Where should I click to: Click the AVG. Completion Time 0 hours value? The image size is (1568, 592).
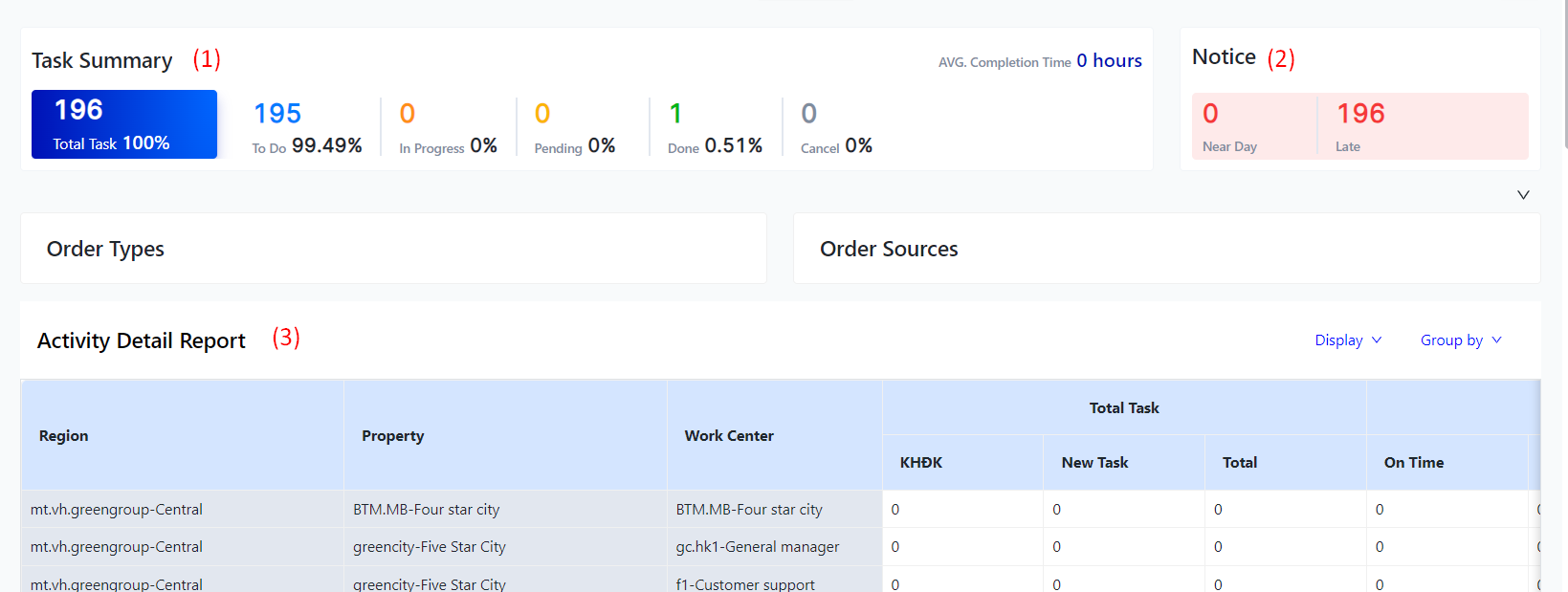(x=1109, y=61)
